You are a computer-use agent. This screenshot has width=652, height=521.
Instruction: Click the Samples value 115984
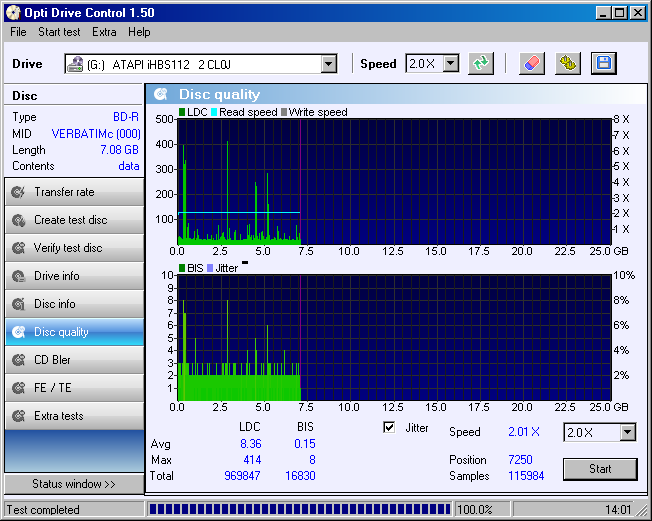526,475
